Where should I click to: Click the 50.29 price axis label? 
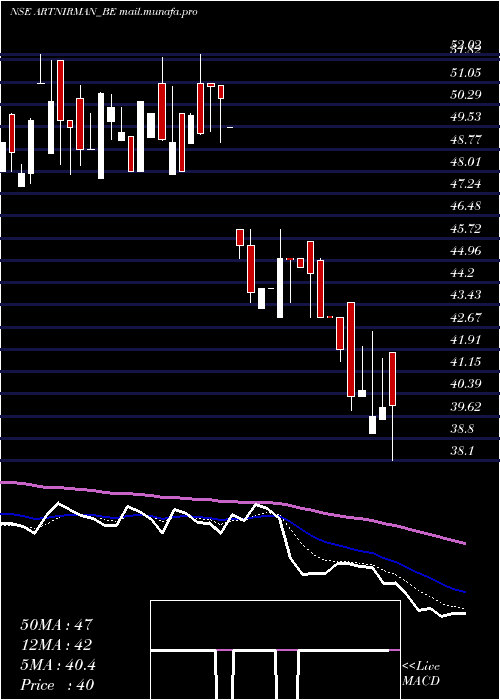[x=466, y=95]
